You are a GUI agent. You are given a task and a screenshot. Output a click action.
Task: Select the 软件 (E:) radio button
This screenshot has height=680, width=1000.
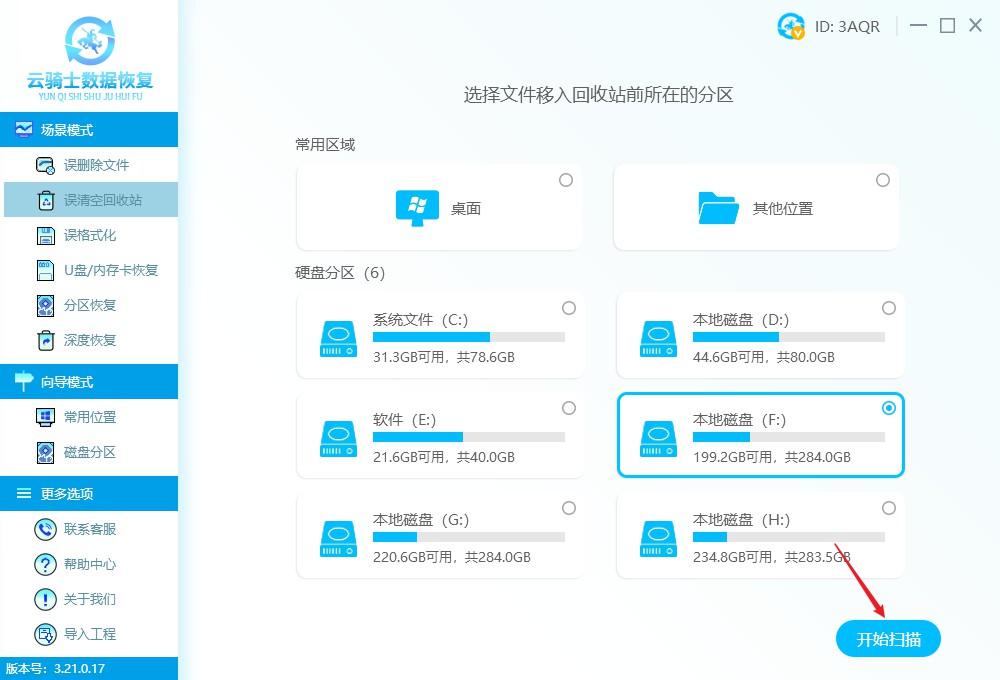click(x=569, y=408)
